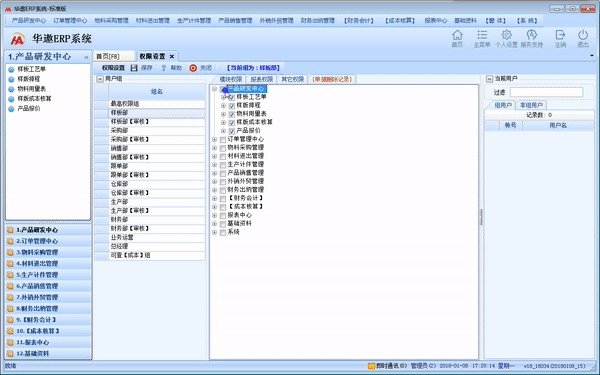Check the 报表中心 permission checkbox

[x=223, y=216]
